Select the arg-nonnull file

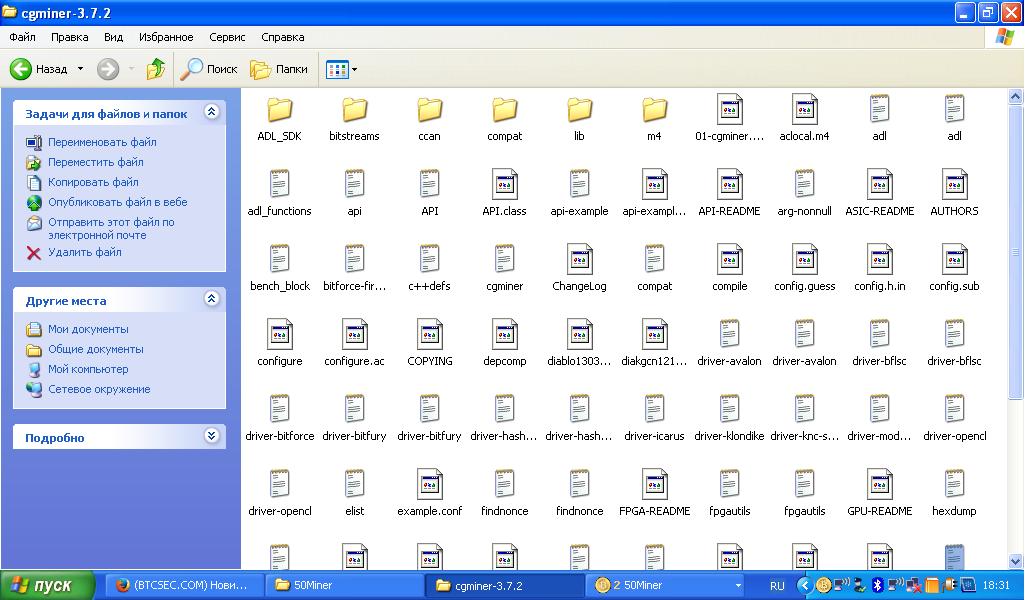(804, 194)
